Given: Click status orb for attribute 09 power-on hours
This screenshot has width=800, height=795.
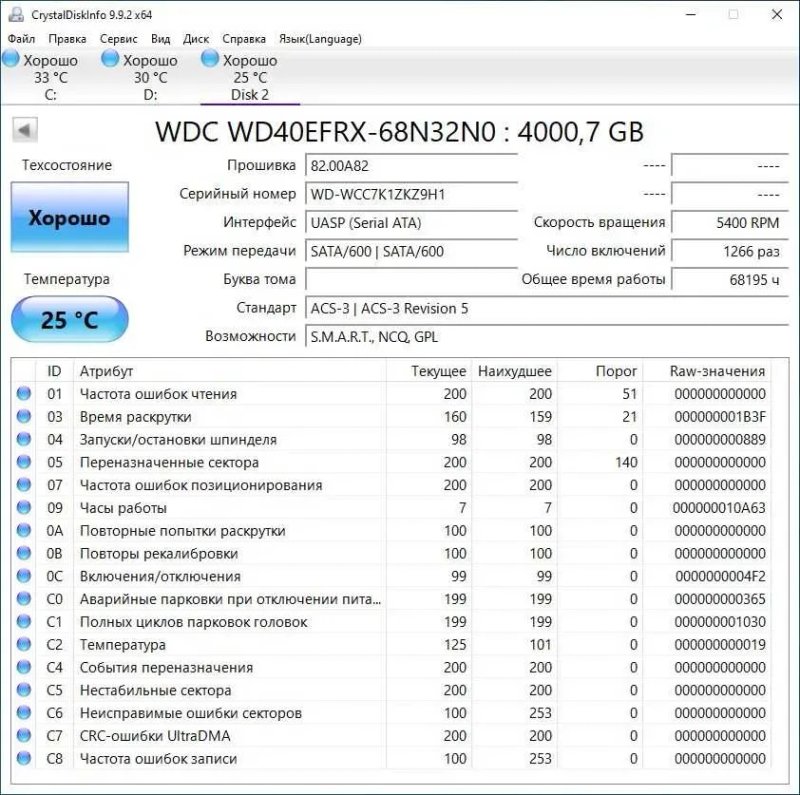Looking at the screenshot, I should pos(24,507).
